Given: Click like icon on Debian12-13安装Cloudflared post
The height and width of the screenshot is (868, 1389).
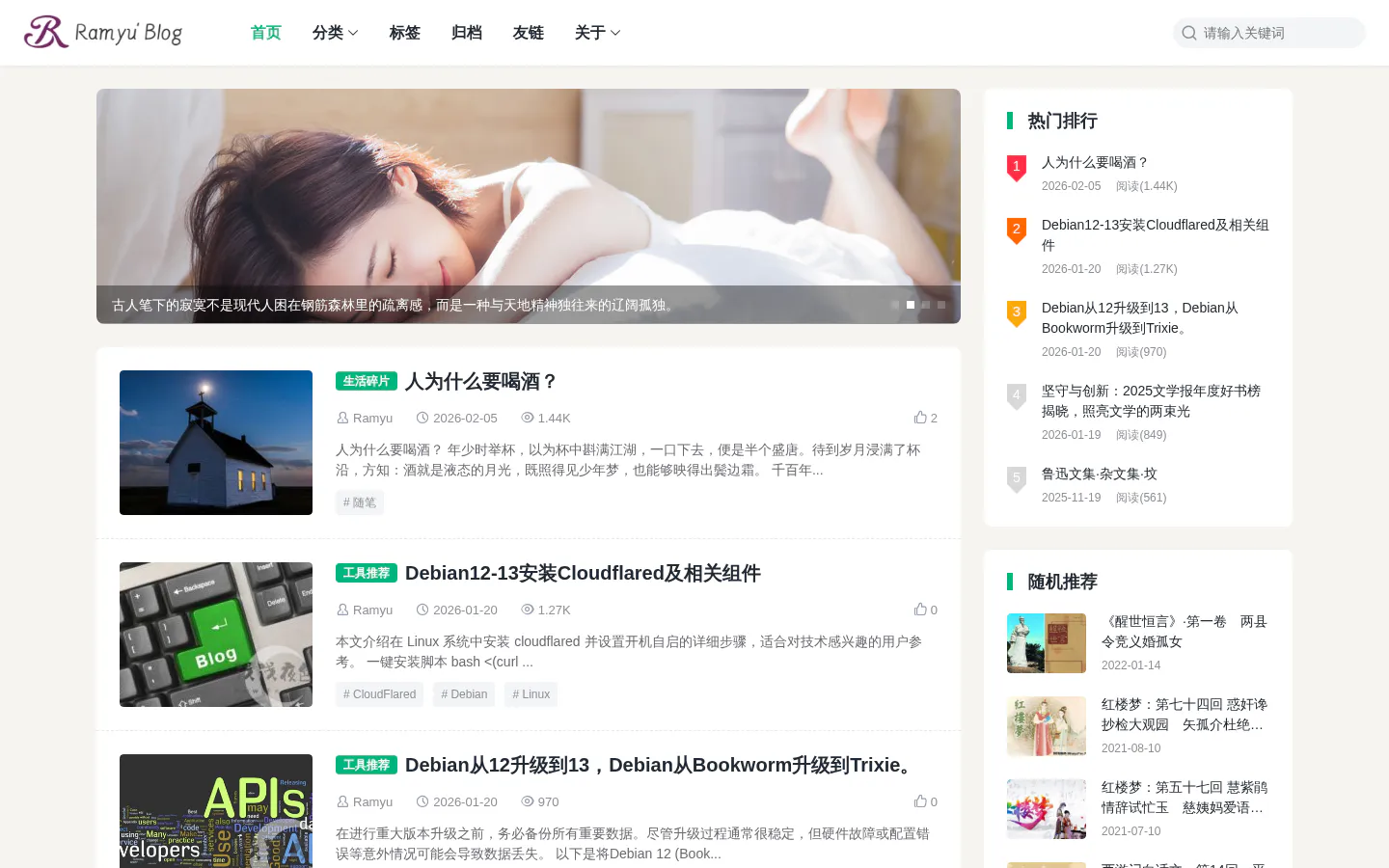Looking at the screenshot, I should click(x=920, y=610).
